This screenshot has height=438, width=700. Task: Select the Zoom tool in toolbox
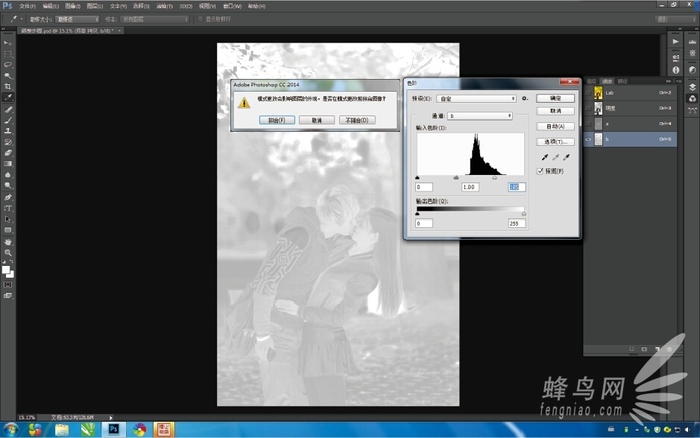(8, 253)
